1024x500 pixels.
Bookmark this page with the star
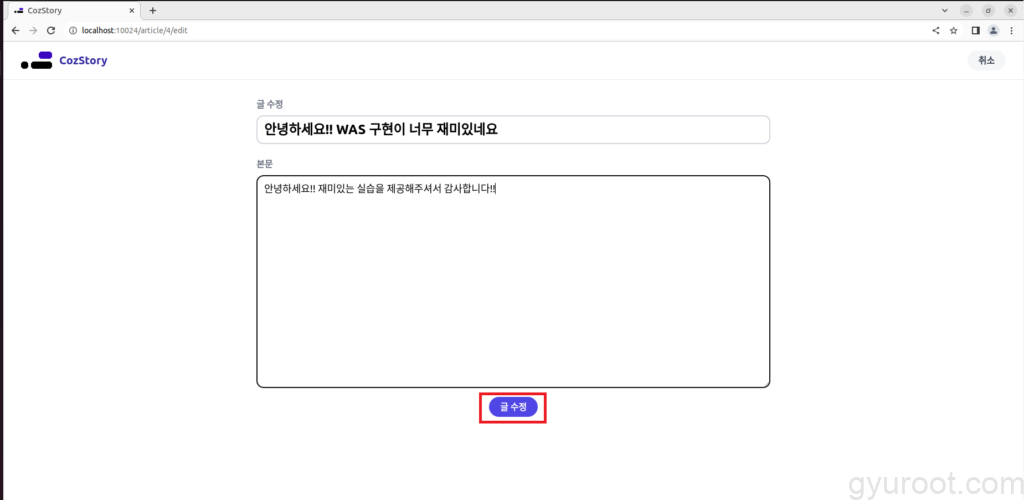pos(954,30)
